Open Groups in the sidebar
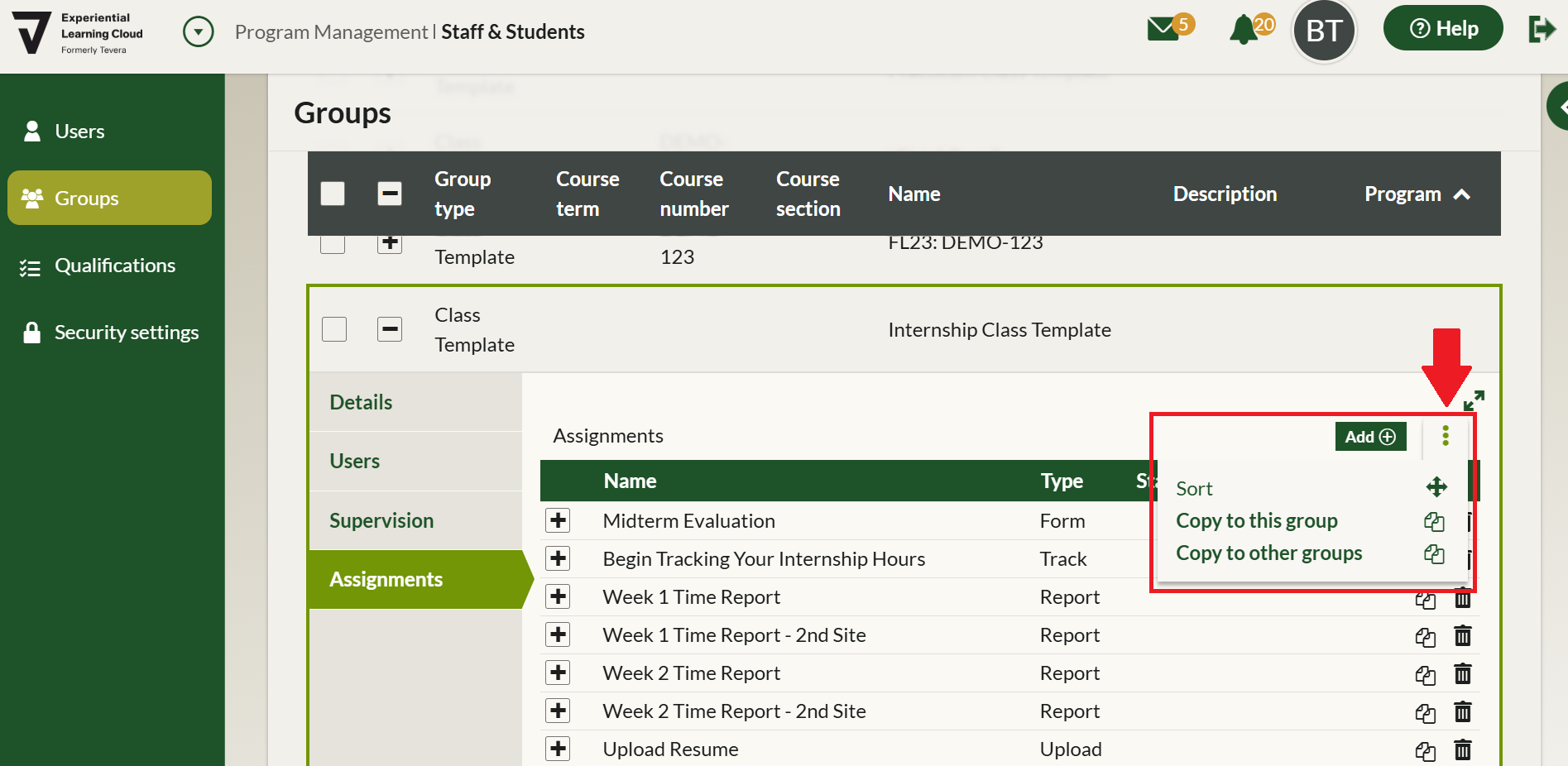Viewport: 1568px width, 766px height. pyautogui.click(x=109, y=198)
